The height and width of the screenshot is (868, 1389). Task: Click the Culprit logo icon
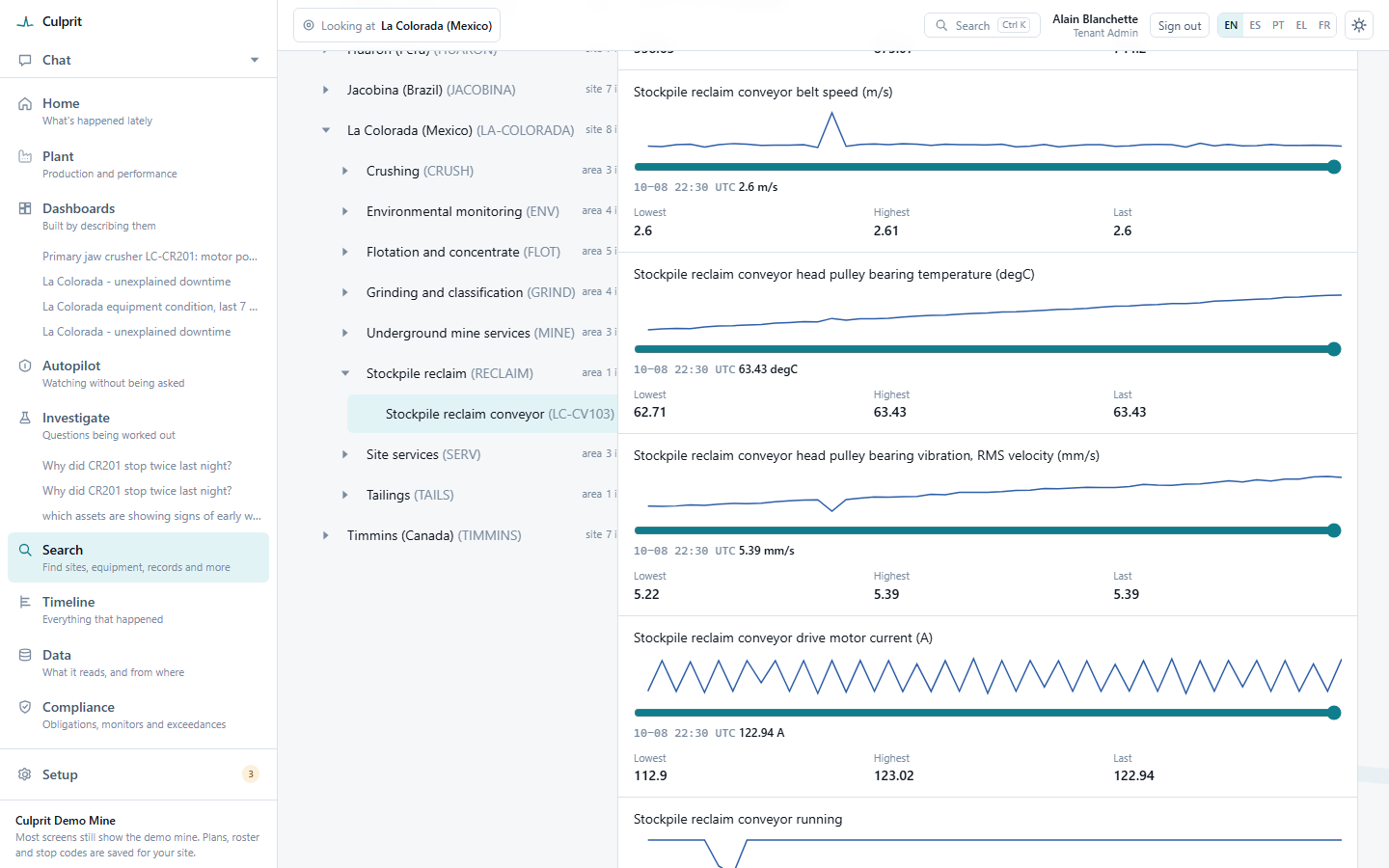[x=25, y=21]
